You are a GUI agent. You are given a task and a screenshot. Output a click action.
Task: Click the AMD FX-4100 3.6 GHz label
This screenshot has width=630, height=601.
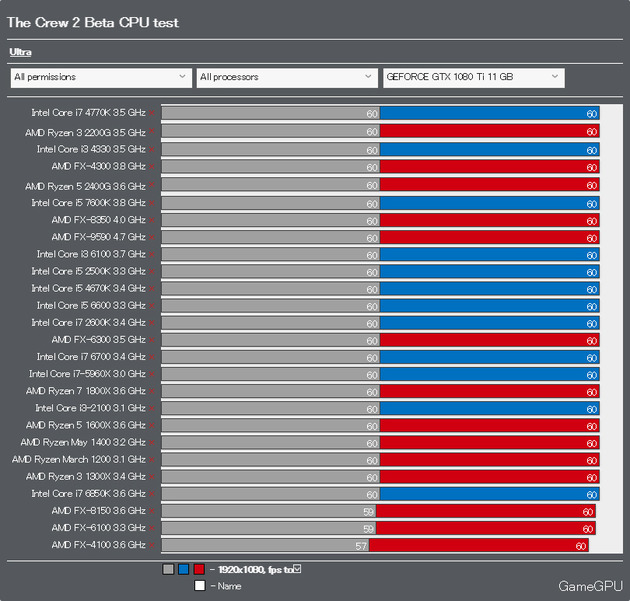(x=98, y=545)
